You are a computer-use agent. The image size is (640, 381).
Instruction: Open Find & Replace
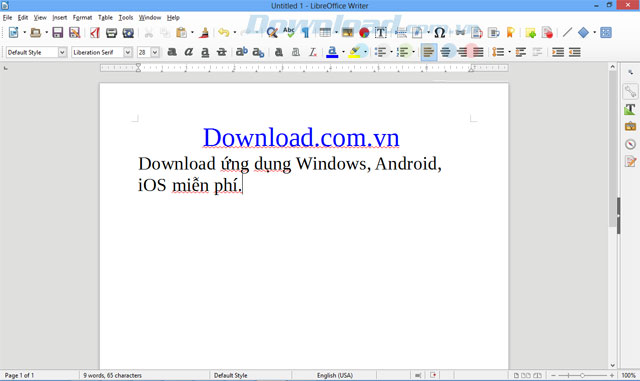click(x=272, y=32)
